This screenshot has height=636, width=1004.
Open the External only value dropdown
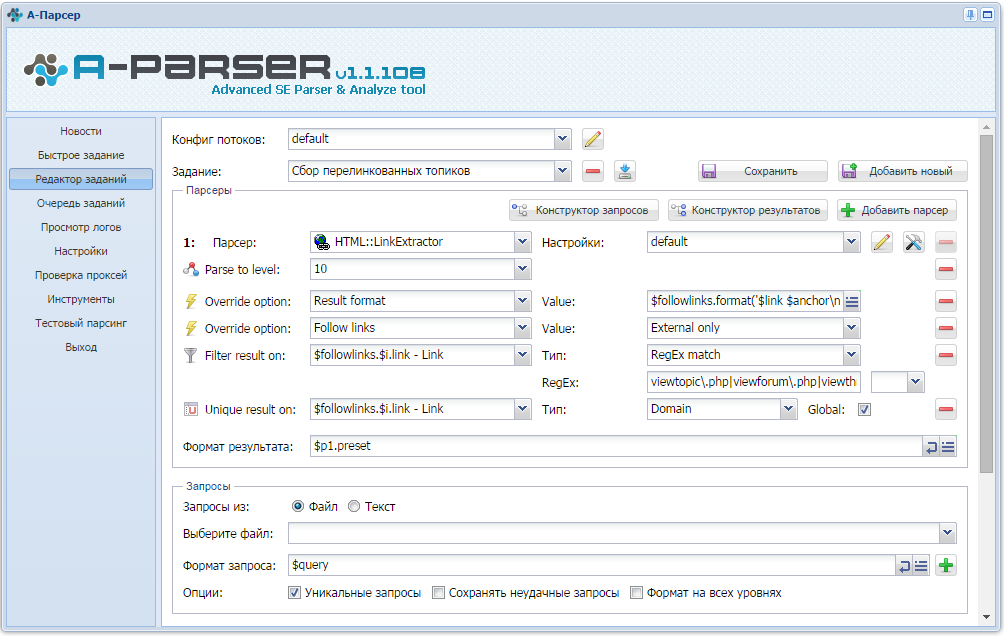point(851,327)
